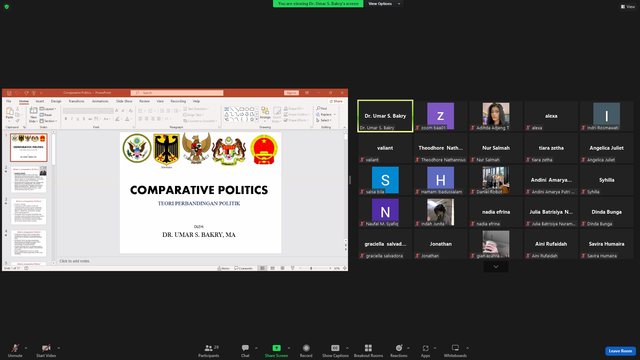Expand the View Options dropdown
This screenshot has width=640, height=360.
384,4
